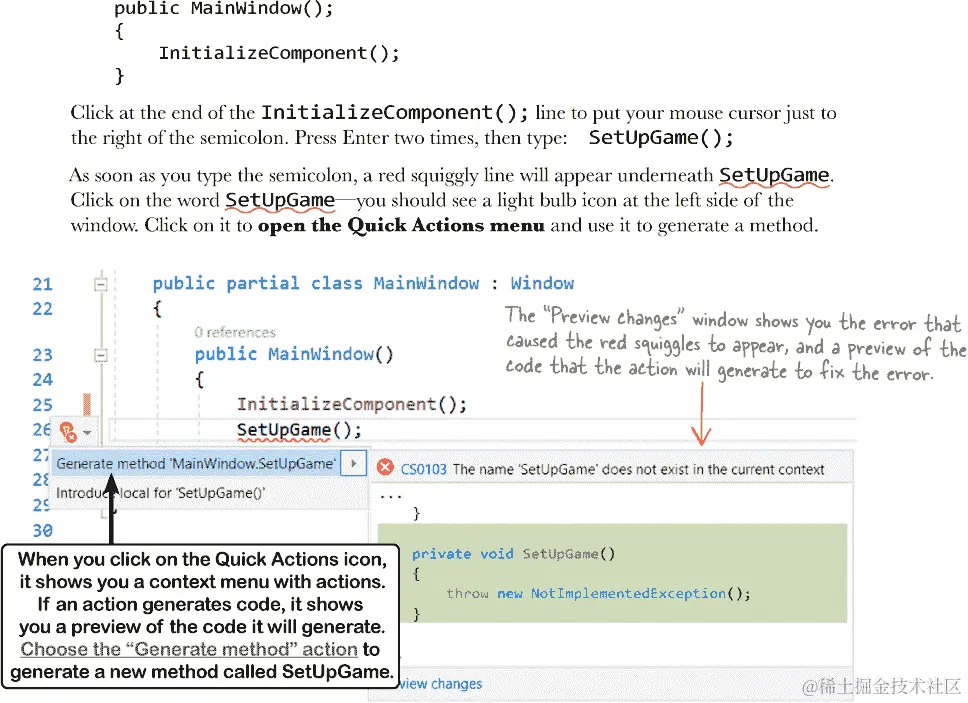The height and width of the screenshot is (703, 968).
Task: Select Introduce local for 'SetUpGame()'
Action: pos(161,493)
